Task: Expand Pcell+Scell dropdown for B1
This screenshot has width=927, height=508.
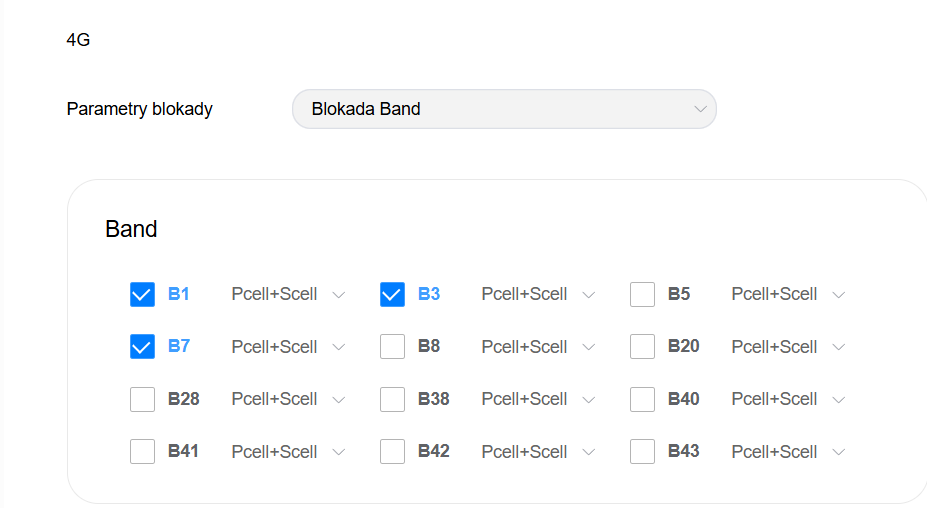Action: tap(288, 294)
